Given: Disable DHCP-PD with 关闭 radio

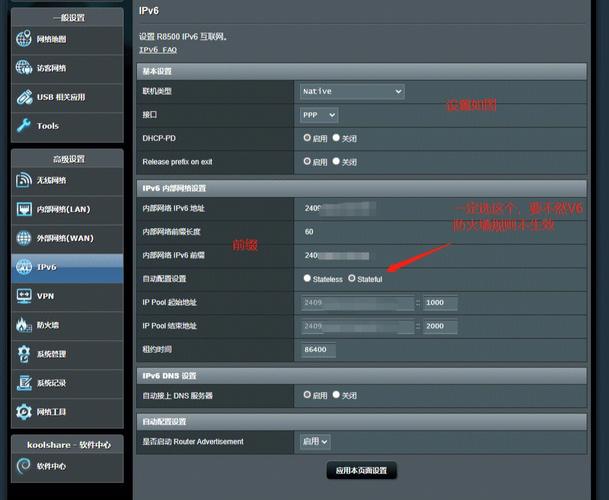Looking at the screenshot, I should pos(336,138).
